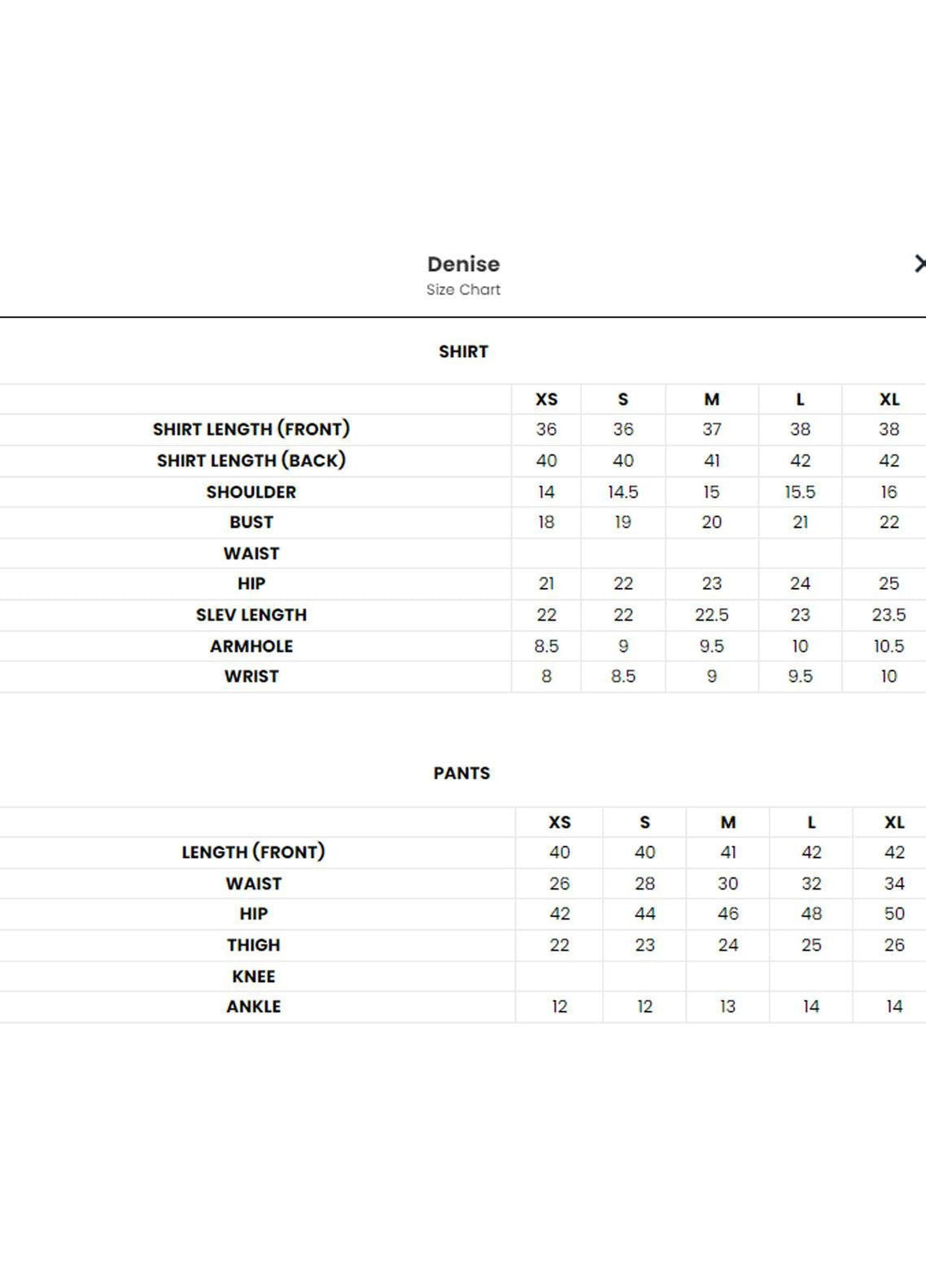The image size is (926, 1288).
Task: Select the SHOULDER row label
Action: pyautogui.click(x=251, y=492)
